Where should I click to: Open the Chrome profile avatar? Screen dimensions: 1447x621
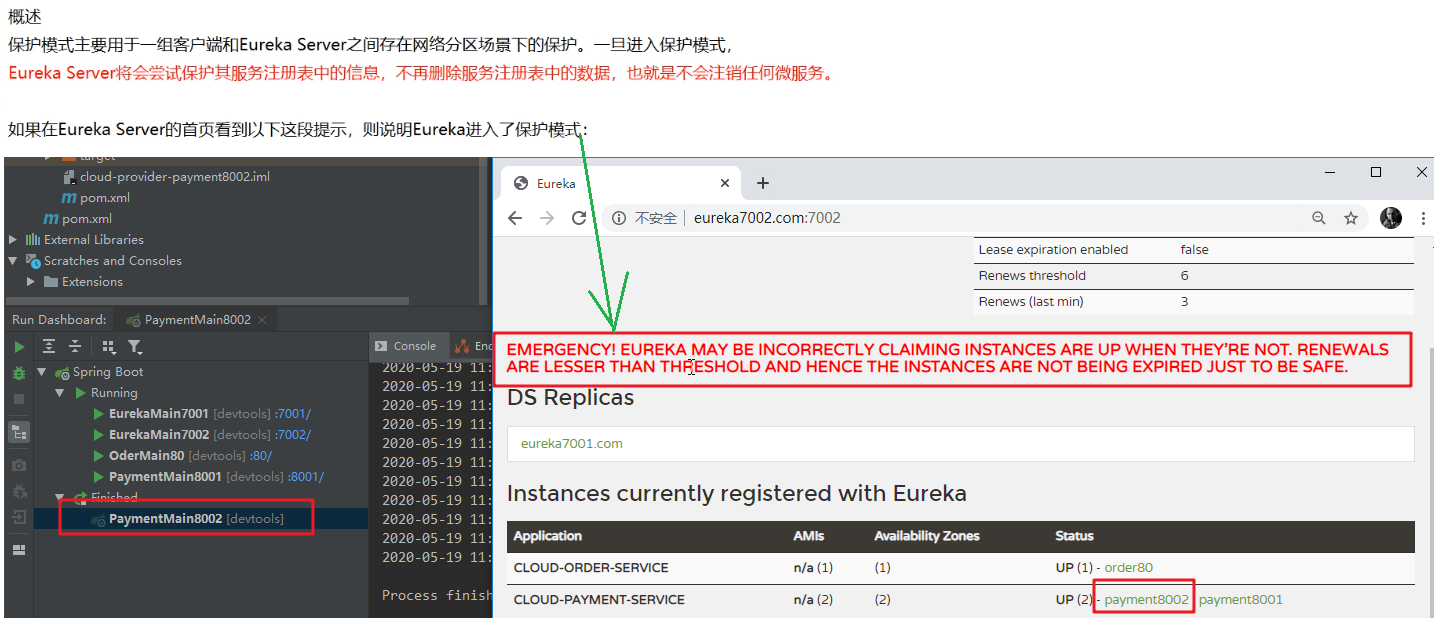pos(1391,218)
